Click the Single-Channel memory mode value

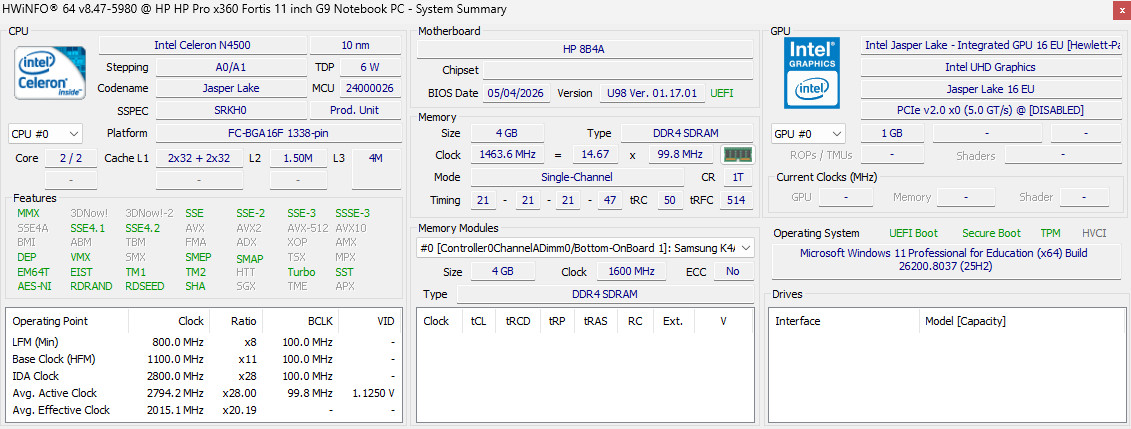coord(577,177)
